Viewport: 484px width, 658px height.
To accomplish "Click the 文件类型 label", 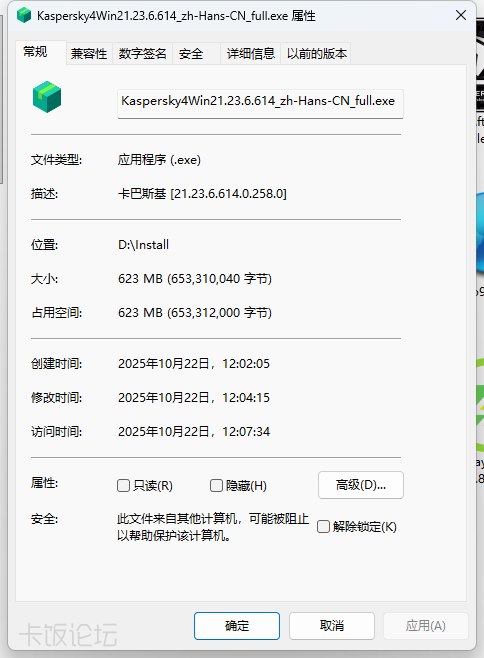I will (x=56, y=160).
